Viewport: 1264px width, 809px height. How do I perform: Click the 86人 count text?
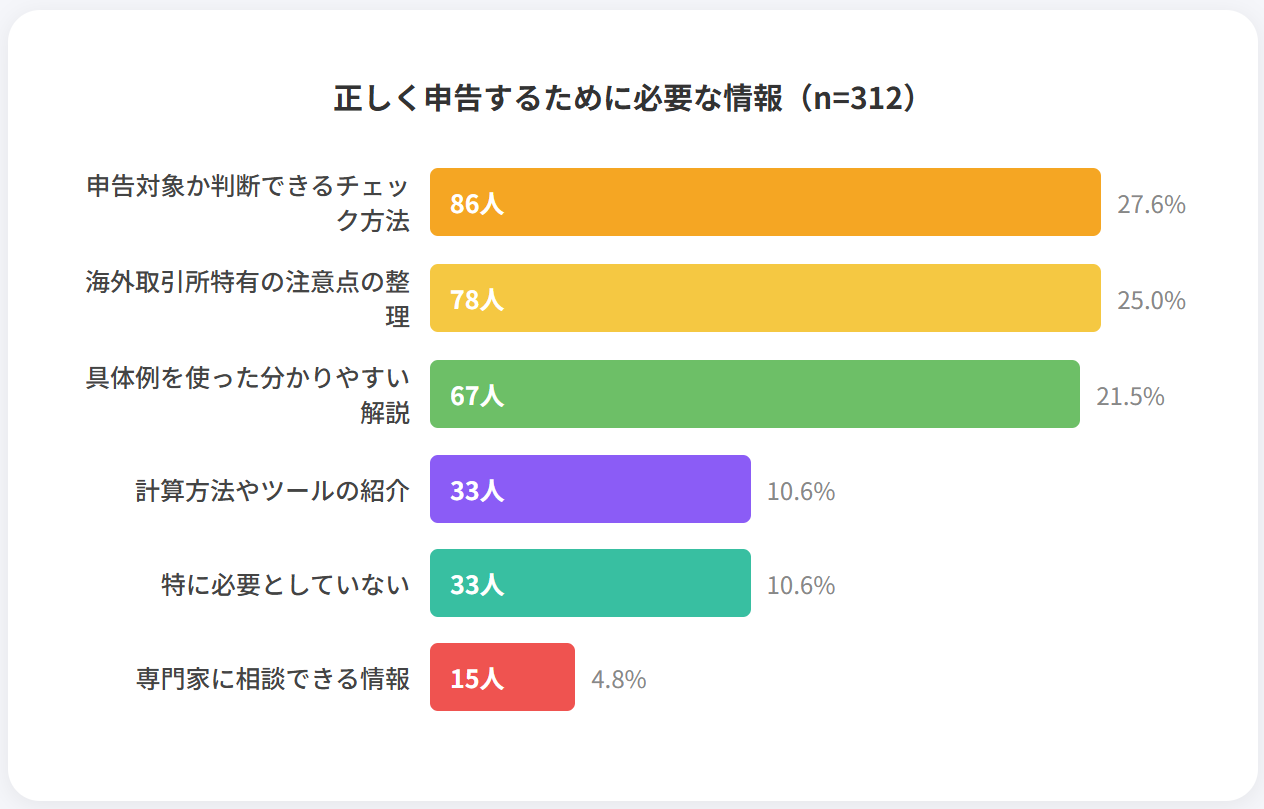tap(476, 204)
